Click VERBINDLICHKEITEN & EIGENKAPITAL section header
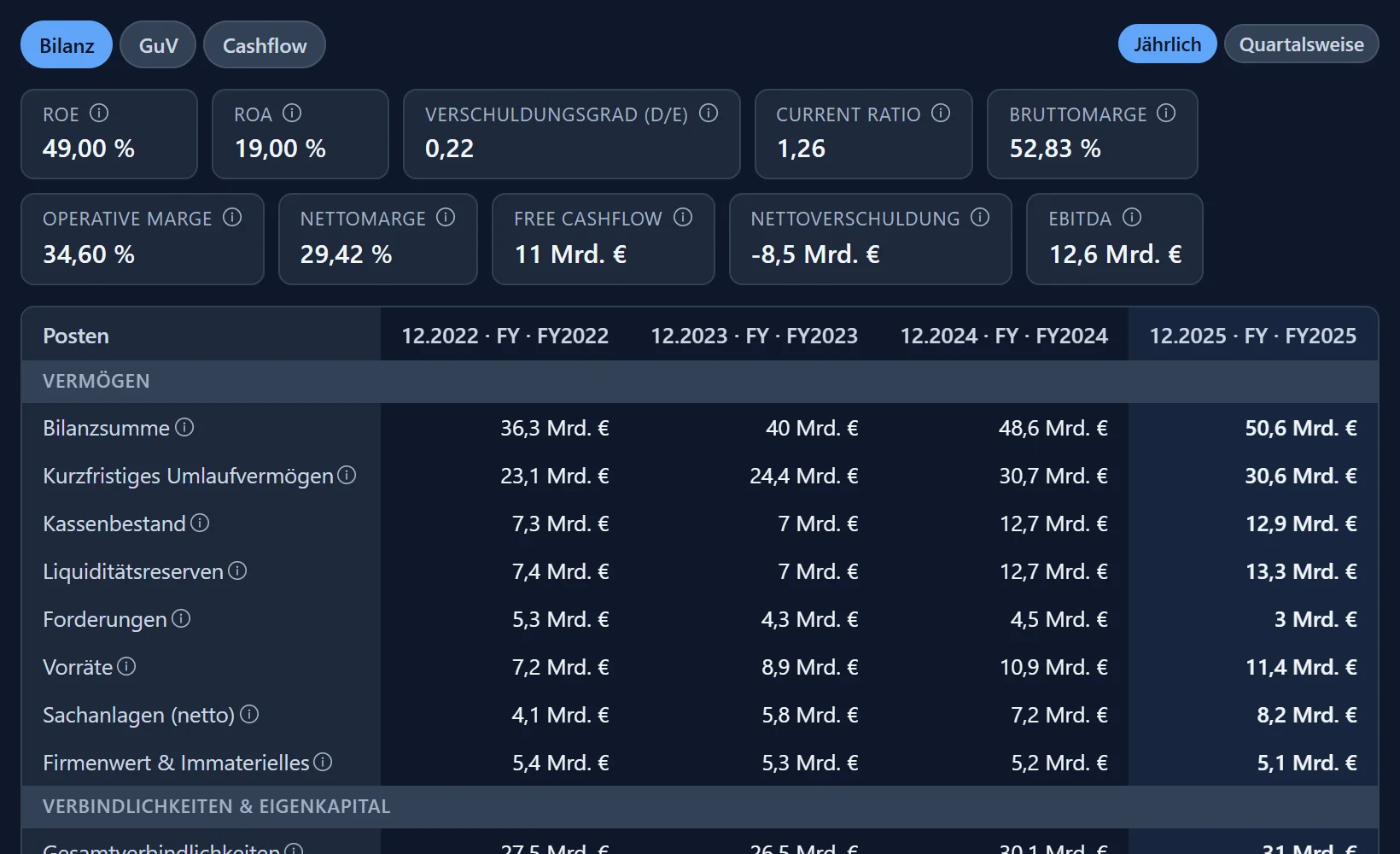This screenshot has height=854, width=1400. click(700, 806)
